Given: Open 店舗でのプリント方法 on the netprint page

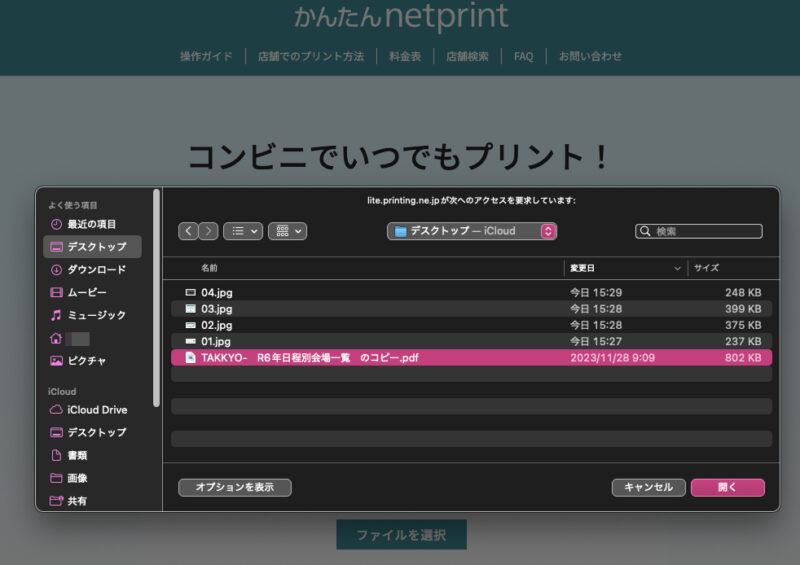Looking at the screenshot, I should (x=311, y=56).
